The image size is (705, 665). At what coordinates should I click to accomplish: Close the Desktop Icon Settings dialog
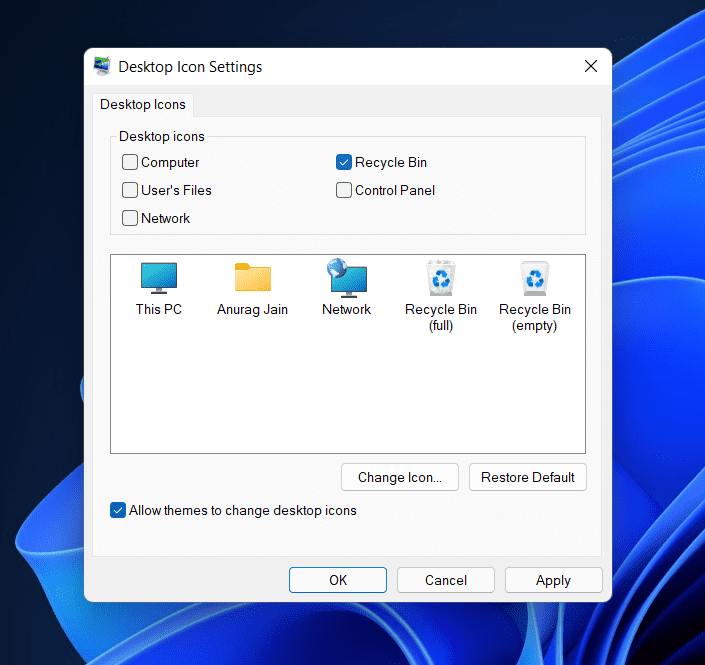point(591,66)
